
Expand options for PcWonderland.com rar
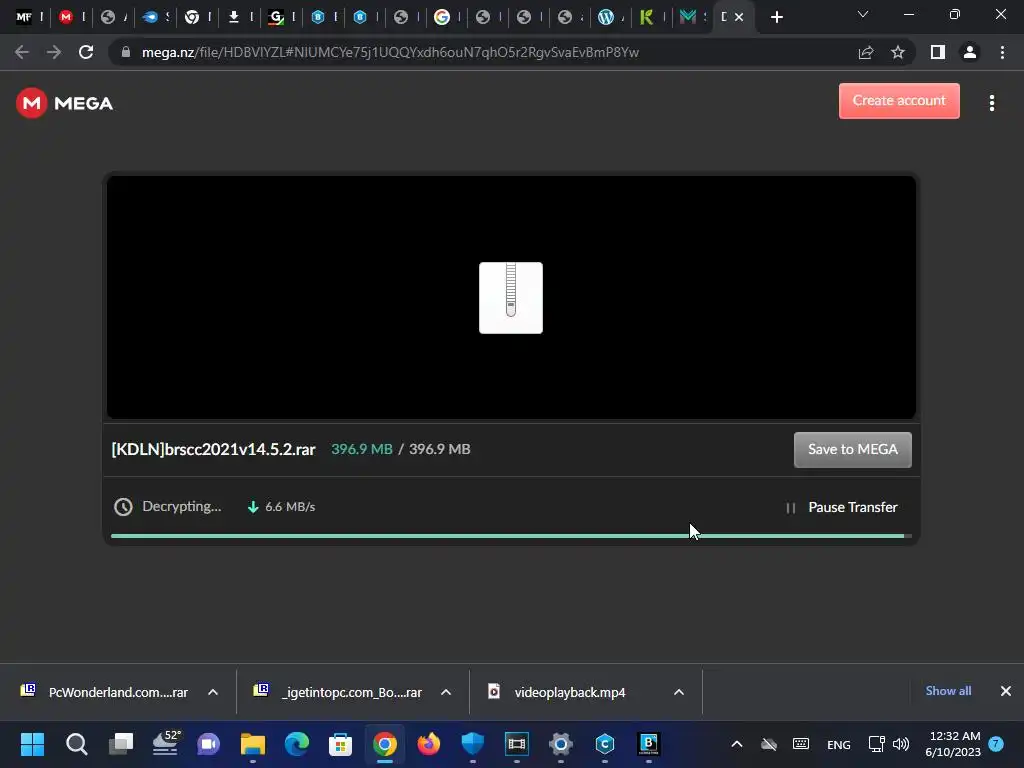pyautogui.click(x=213, y=692)
